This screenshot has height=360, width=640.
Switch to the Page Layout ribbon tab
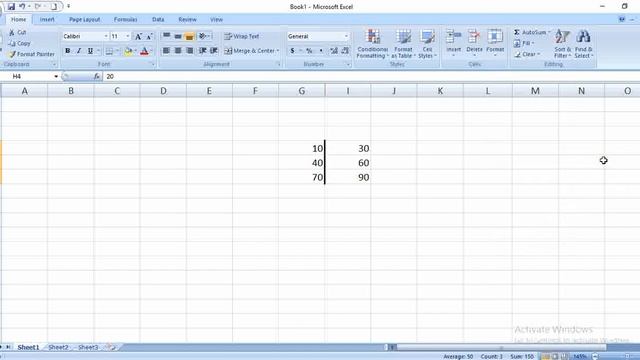(84, 19)
